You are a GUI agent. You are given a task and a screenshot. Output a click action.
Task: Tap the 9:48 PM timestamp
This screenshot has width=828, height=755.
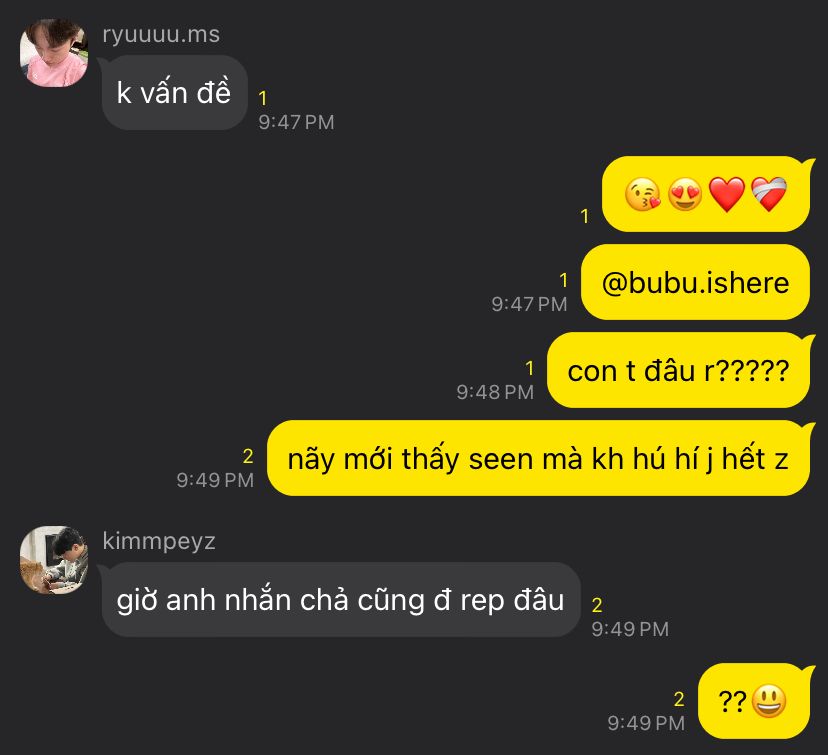495,392
